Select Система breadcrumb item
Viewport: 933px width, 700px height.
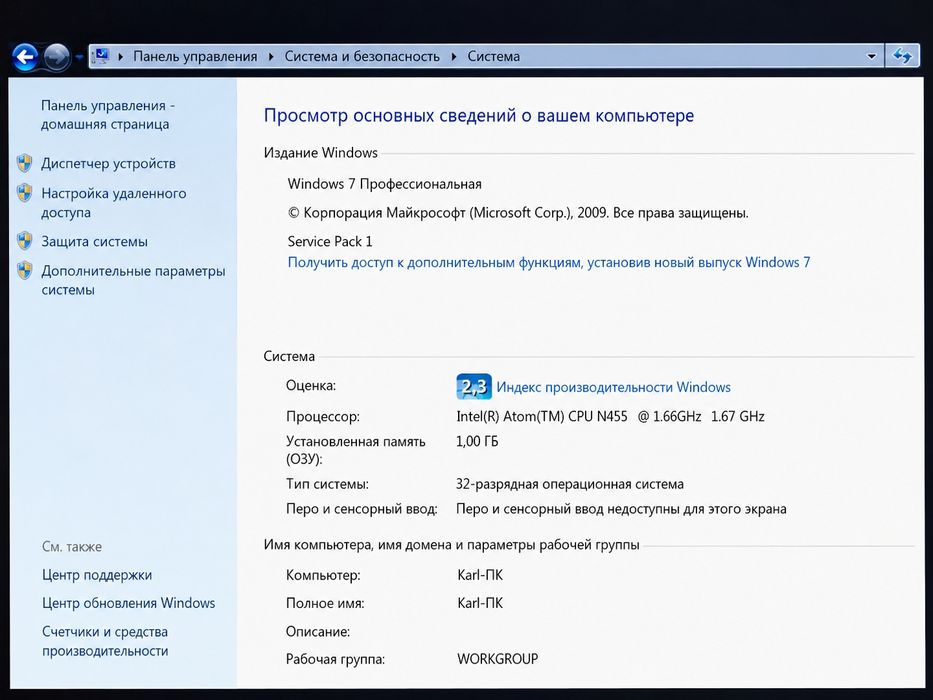pos(493,57)
